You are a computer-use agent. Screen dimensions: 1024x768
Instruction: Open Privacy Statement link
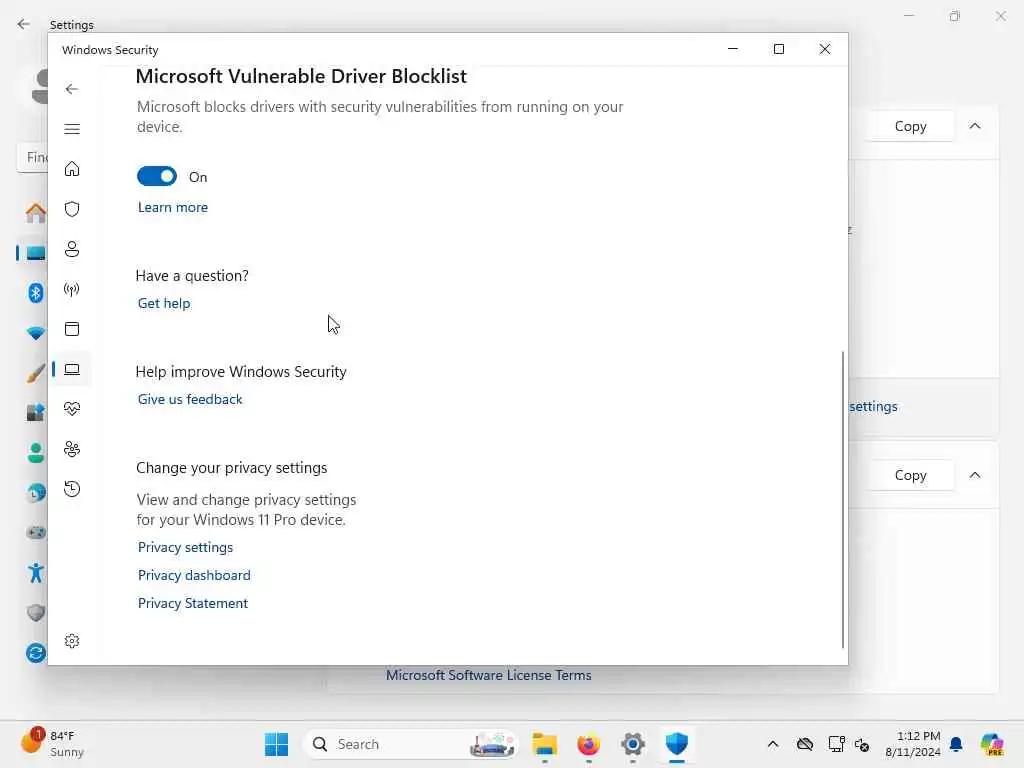193,603
